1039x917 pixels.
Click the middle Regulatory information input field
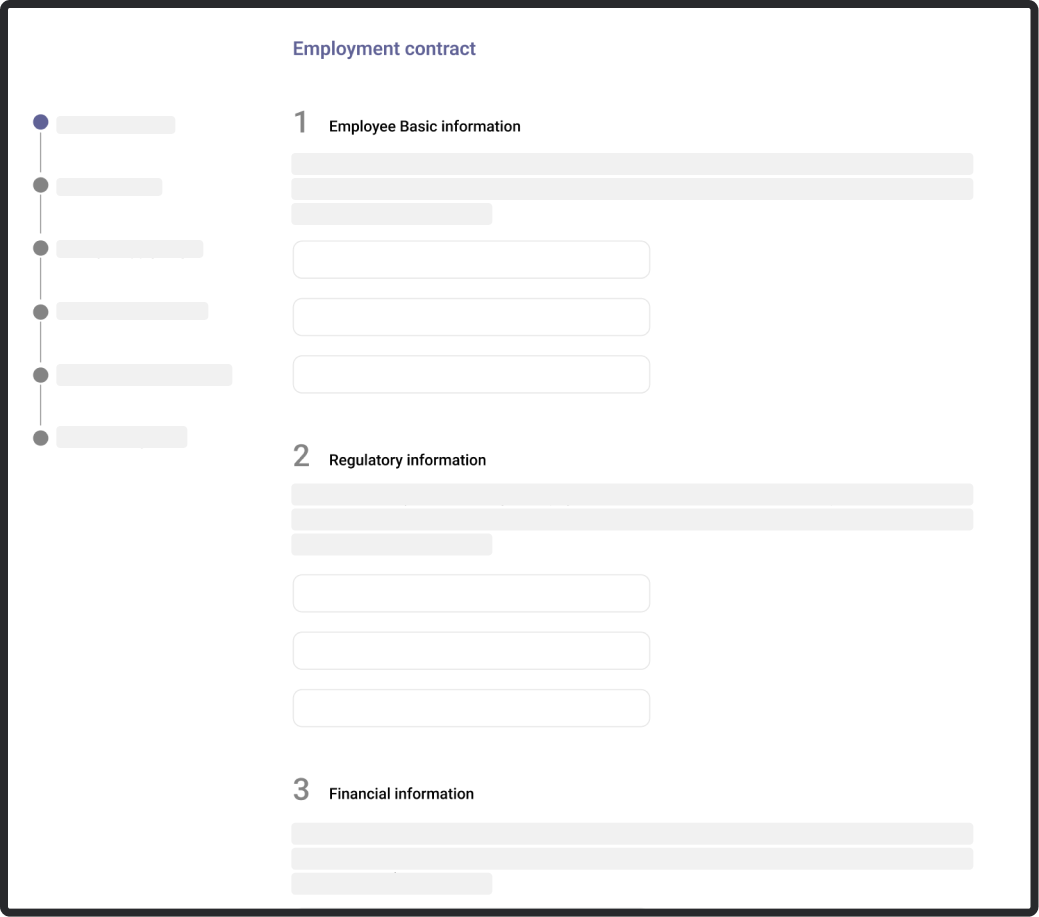click(470, 650)
